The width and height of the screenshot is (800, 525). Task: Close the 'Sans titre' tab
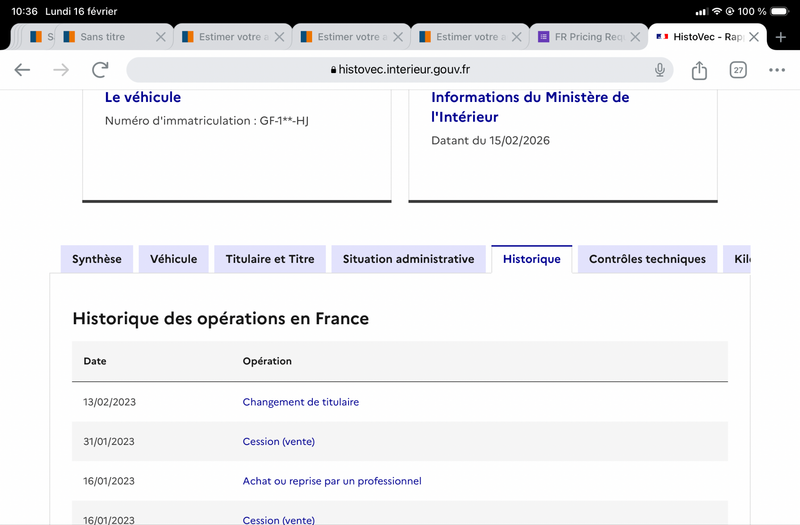[x=160, y=37]
